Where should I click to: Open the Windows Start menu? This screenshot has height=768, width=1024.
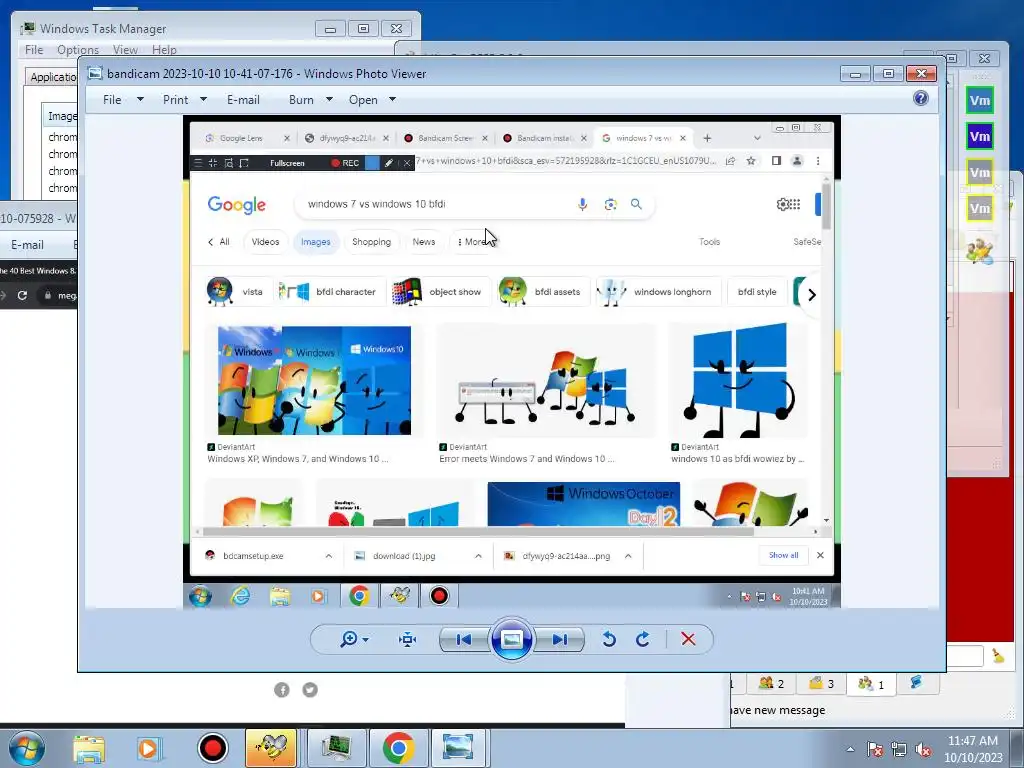[x=27, y=748]
